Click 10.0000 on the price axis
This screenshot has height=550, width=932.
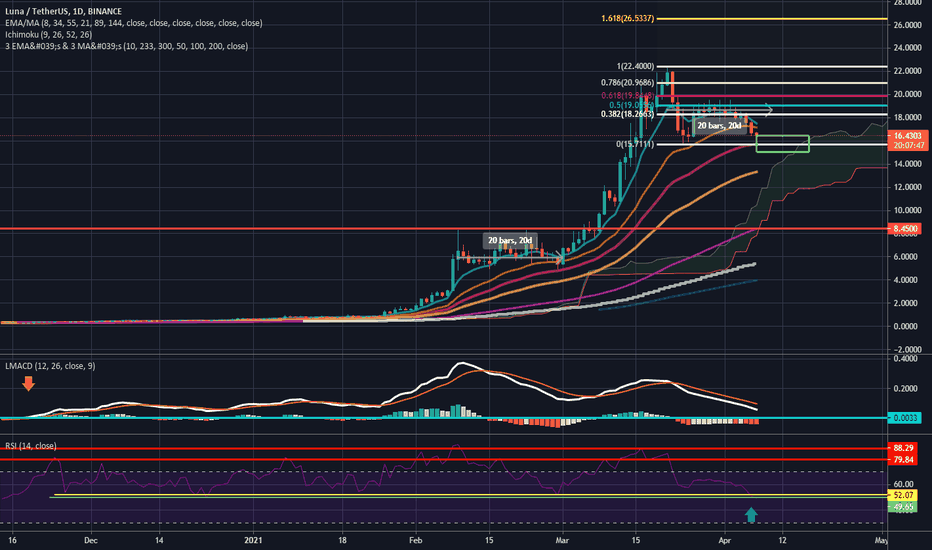coord(907,210)
